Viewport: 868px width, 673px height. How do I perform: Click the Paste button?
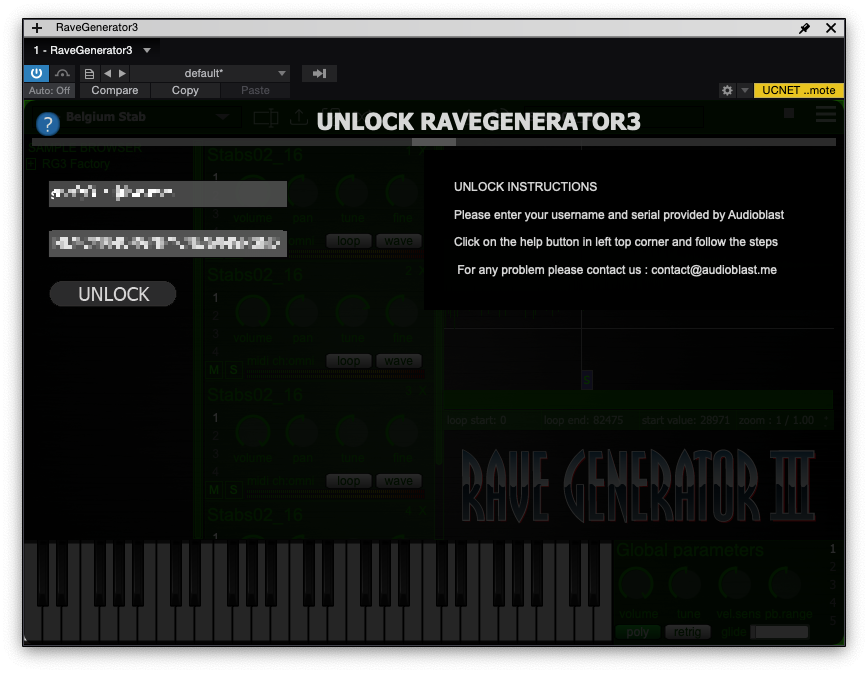tap(255, 90)
